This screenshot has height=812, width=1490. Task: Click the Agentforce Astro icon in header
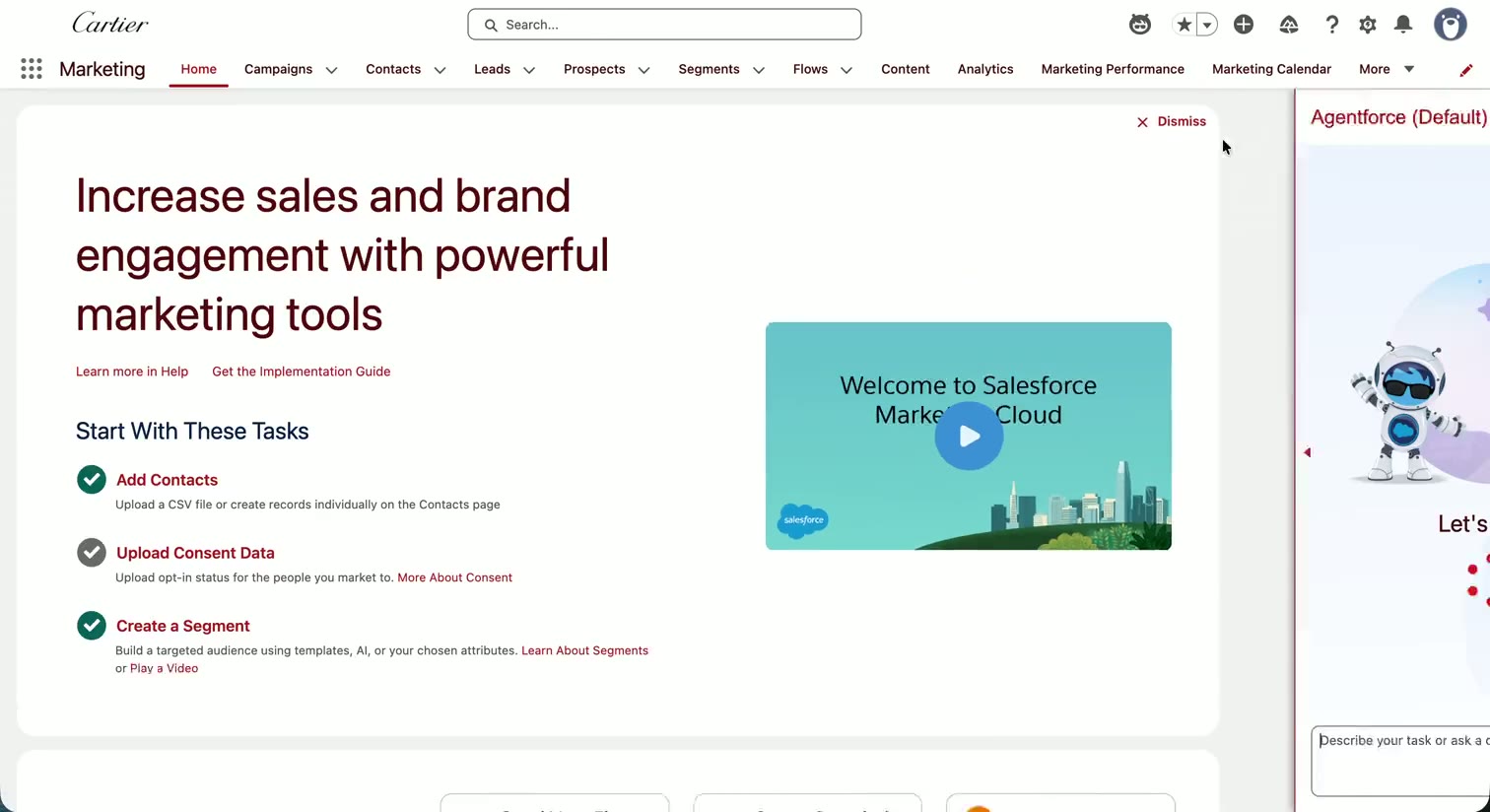[x=1140, y=25]
